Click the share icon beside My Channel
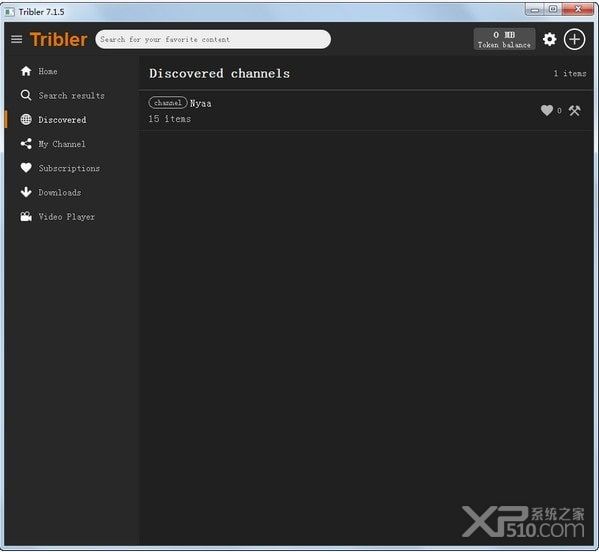 point(26,144)
